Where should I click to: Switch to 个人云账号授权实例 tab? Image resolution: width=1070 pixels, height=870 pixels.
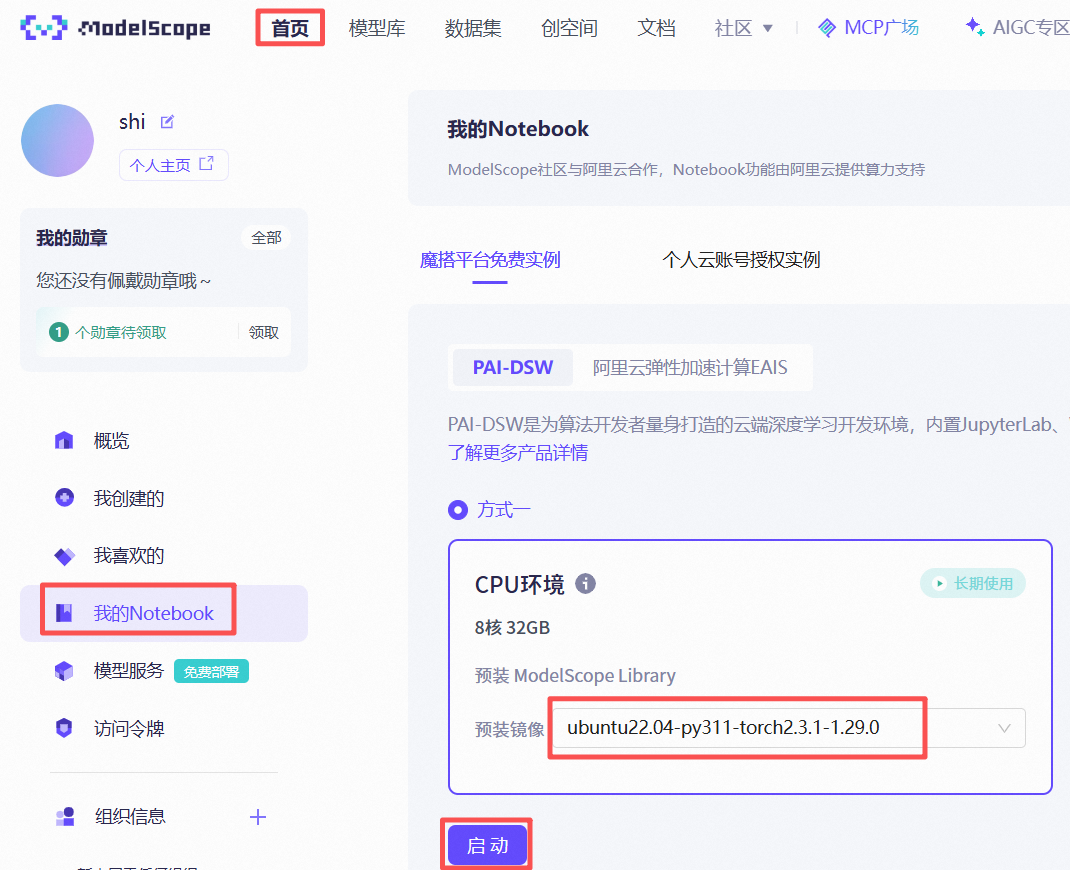pos(741,260)
